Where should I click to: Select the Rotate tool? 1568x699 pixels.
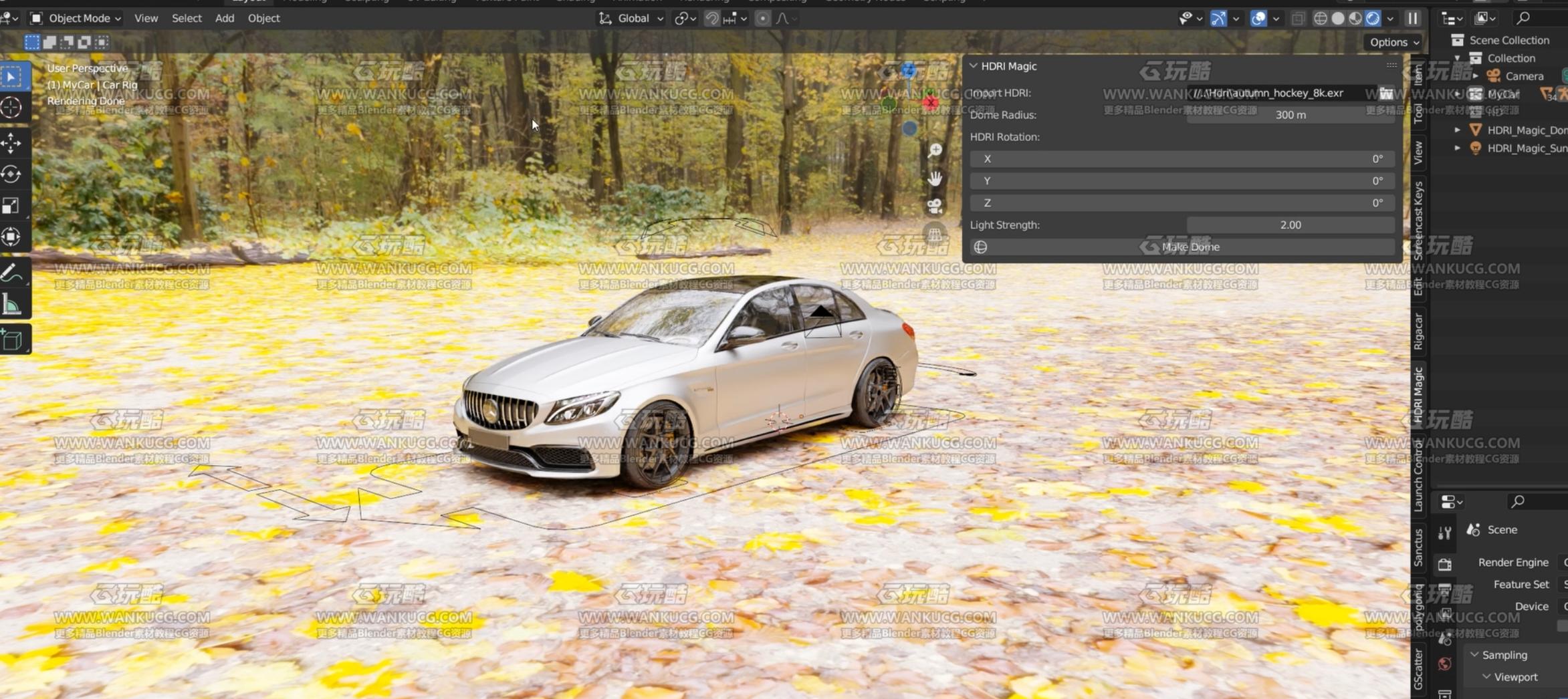[12, 174]
